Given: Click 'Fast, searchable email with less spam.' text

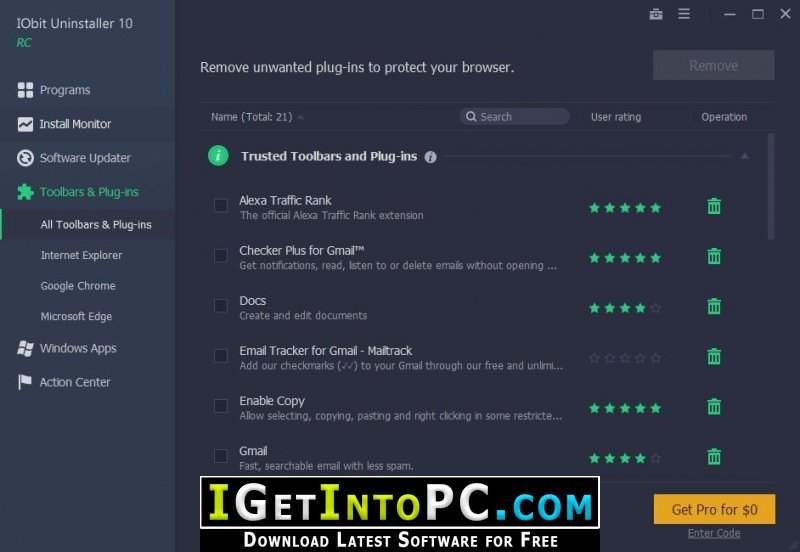Looking at the screenshot, I should pos(326,466).
